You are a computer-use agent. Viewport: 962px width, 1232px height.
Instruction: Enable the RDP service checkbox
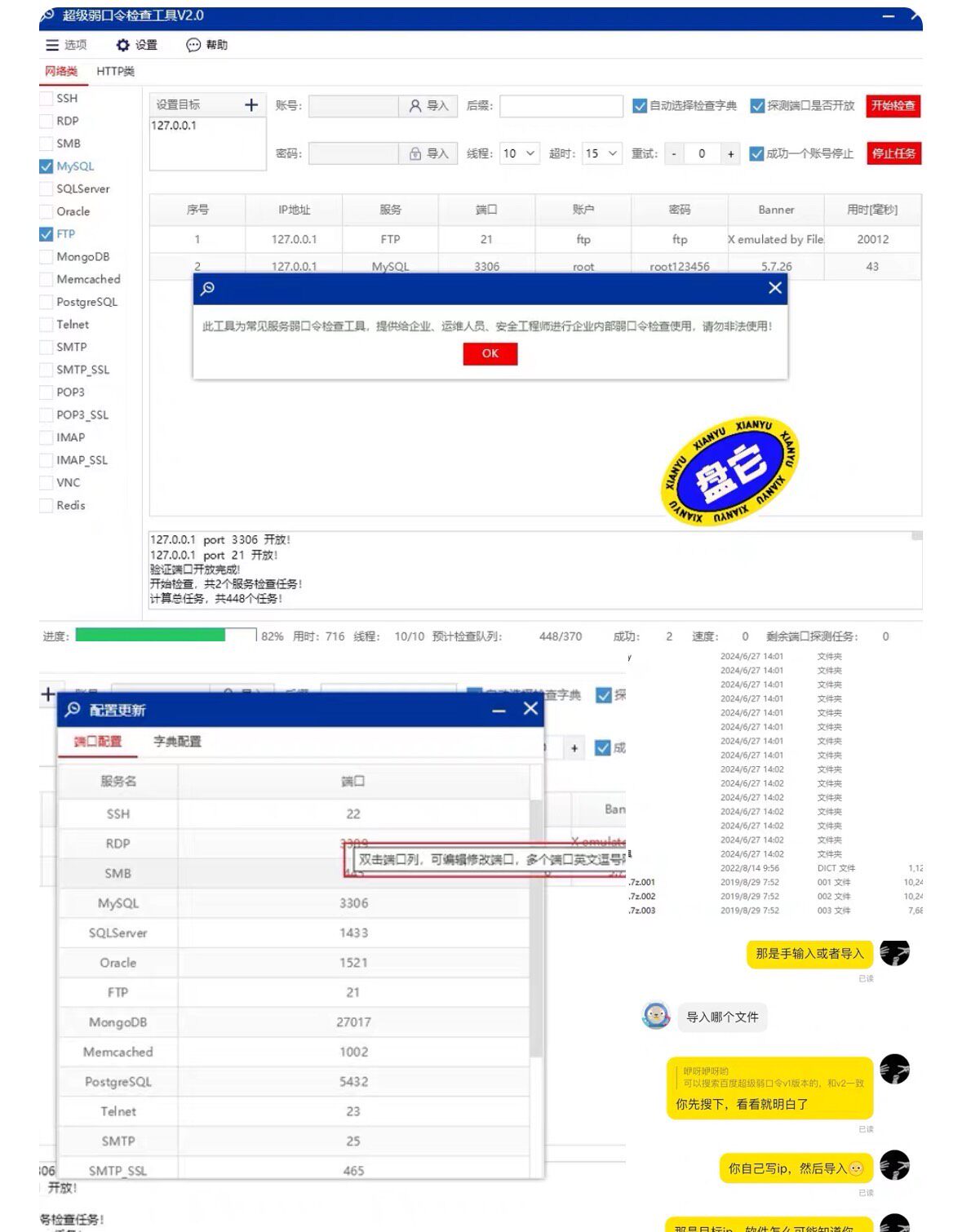click(47, 121)
